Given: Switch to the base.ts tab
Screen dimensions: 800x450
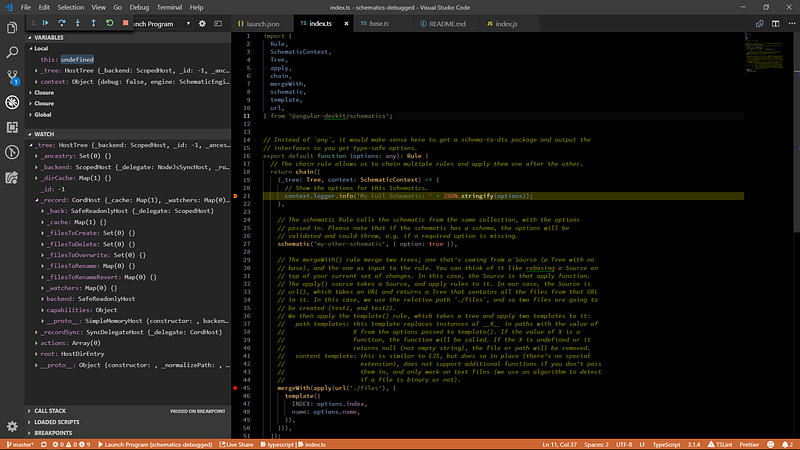Looking at the screenshot, I should tap(379, 23).
